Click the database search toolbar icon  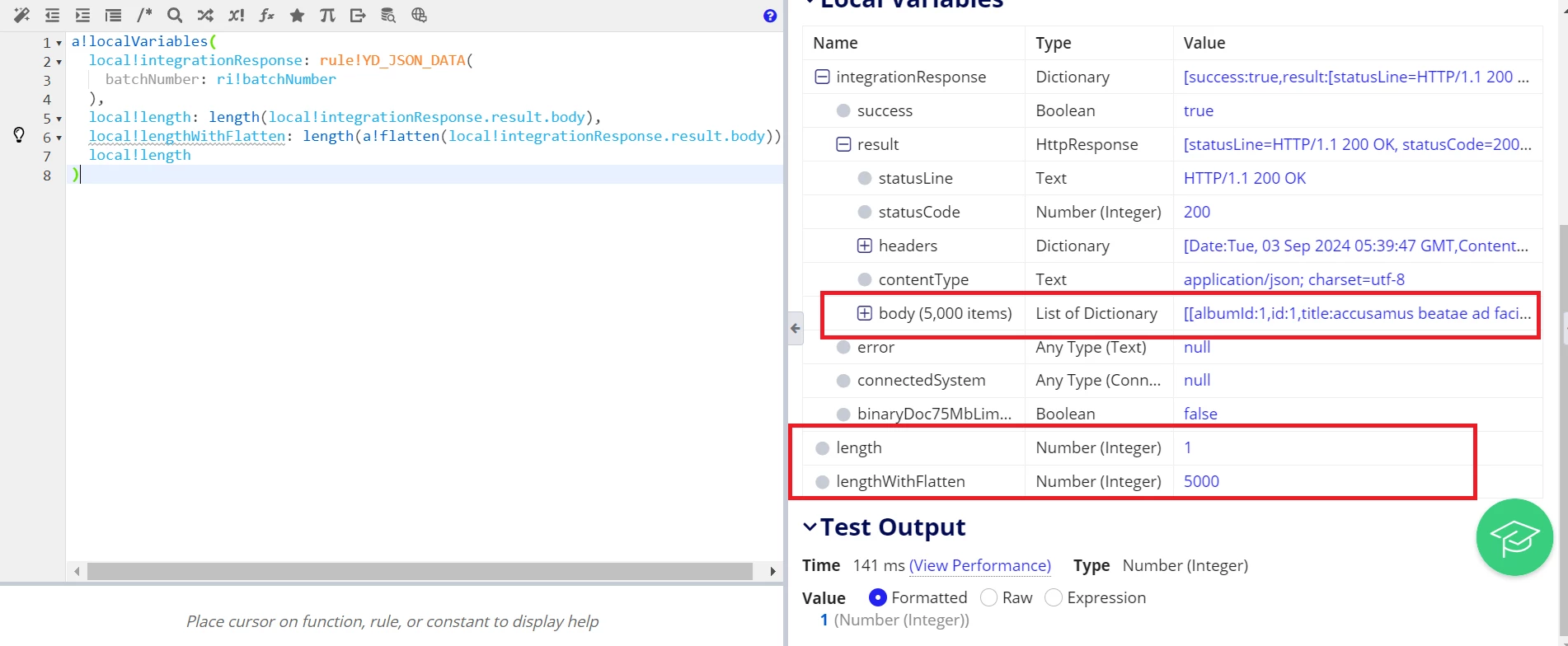tap(388, 15)
